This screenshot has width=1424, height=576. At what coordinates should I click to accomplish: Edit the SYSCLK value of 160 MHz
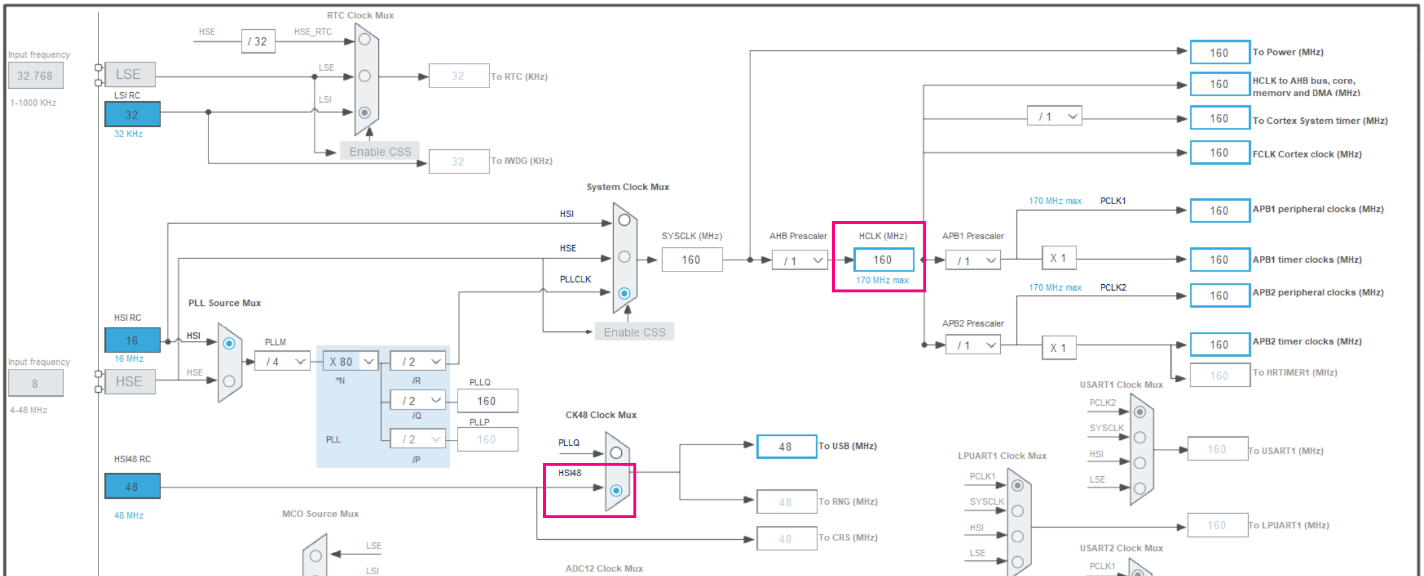pos(692,259)
